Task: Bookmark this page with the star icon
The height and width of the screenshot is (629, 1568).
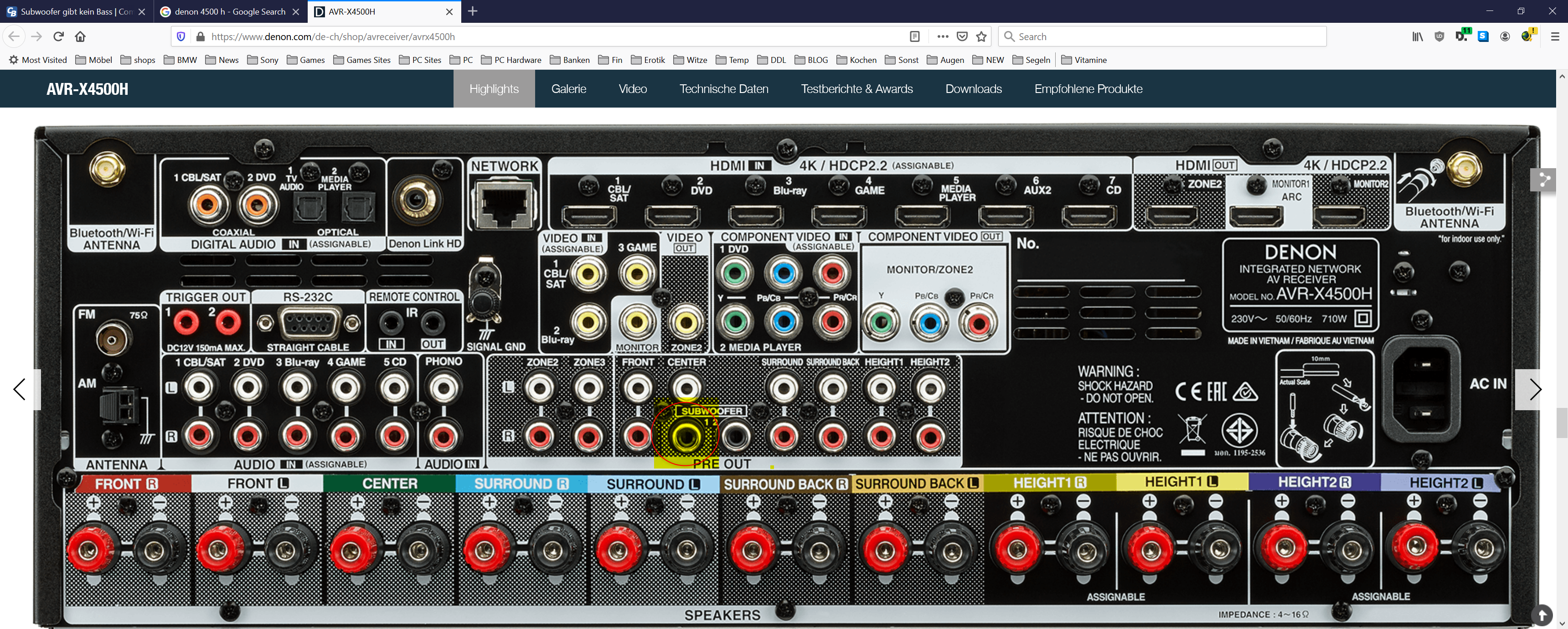Action: [x=981, y=36]
